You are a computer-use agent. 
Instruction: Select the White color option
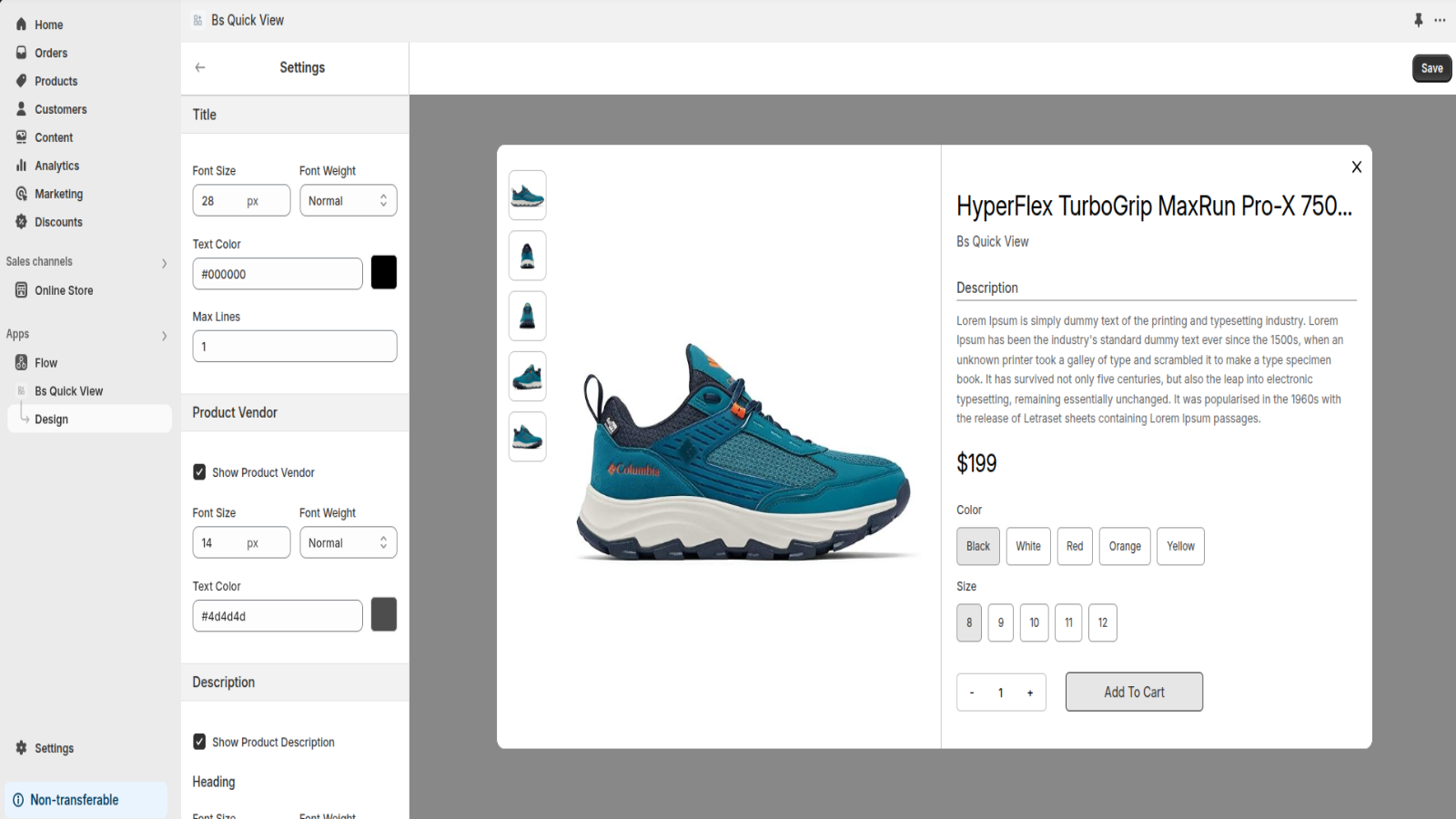1027,546
